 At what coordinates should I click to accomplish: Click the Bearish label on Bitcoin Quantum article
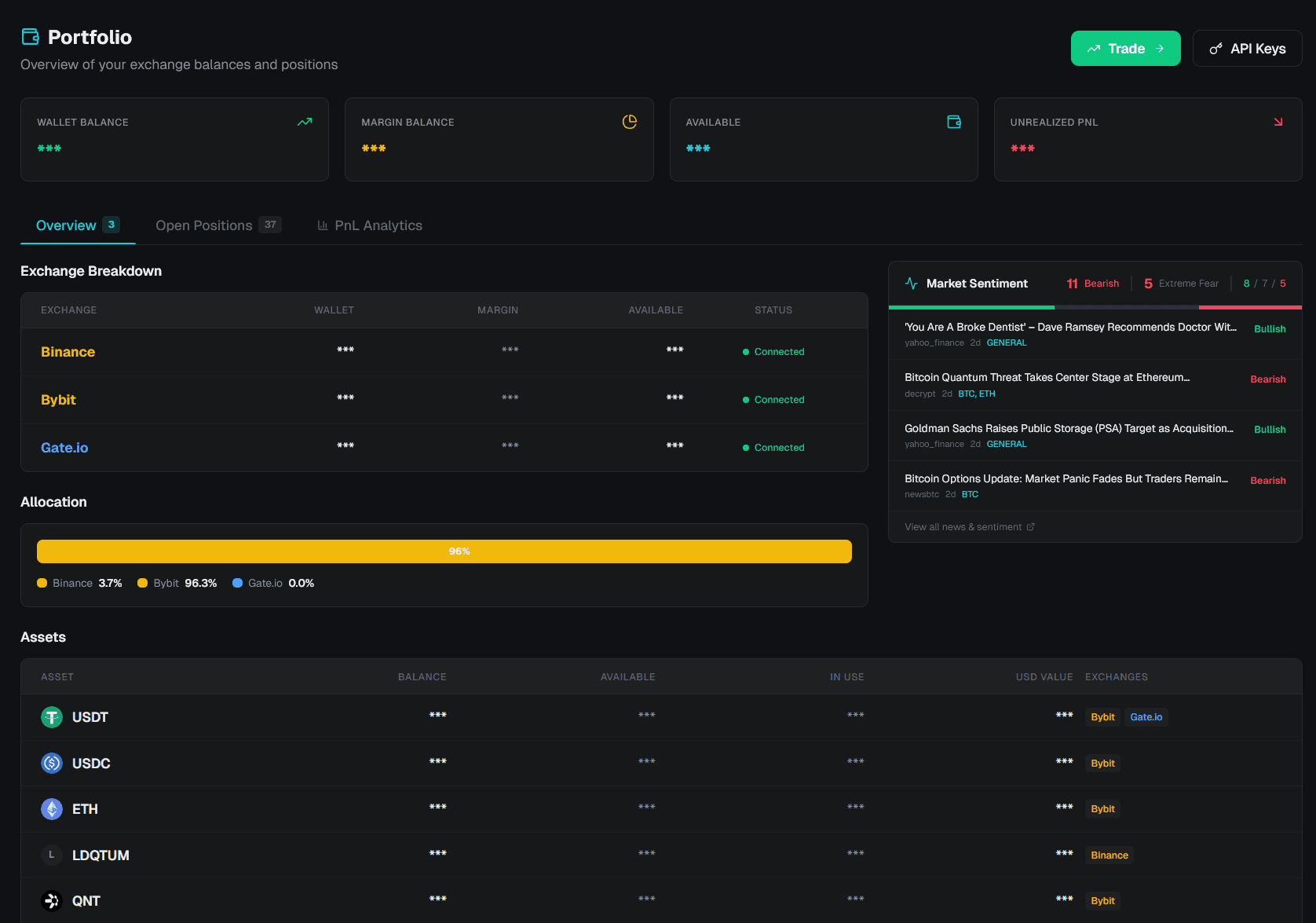pyautogui.click(x=1268, y=379)
